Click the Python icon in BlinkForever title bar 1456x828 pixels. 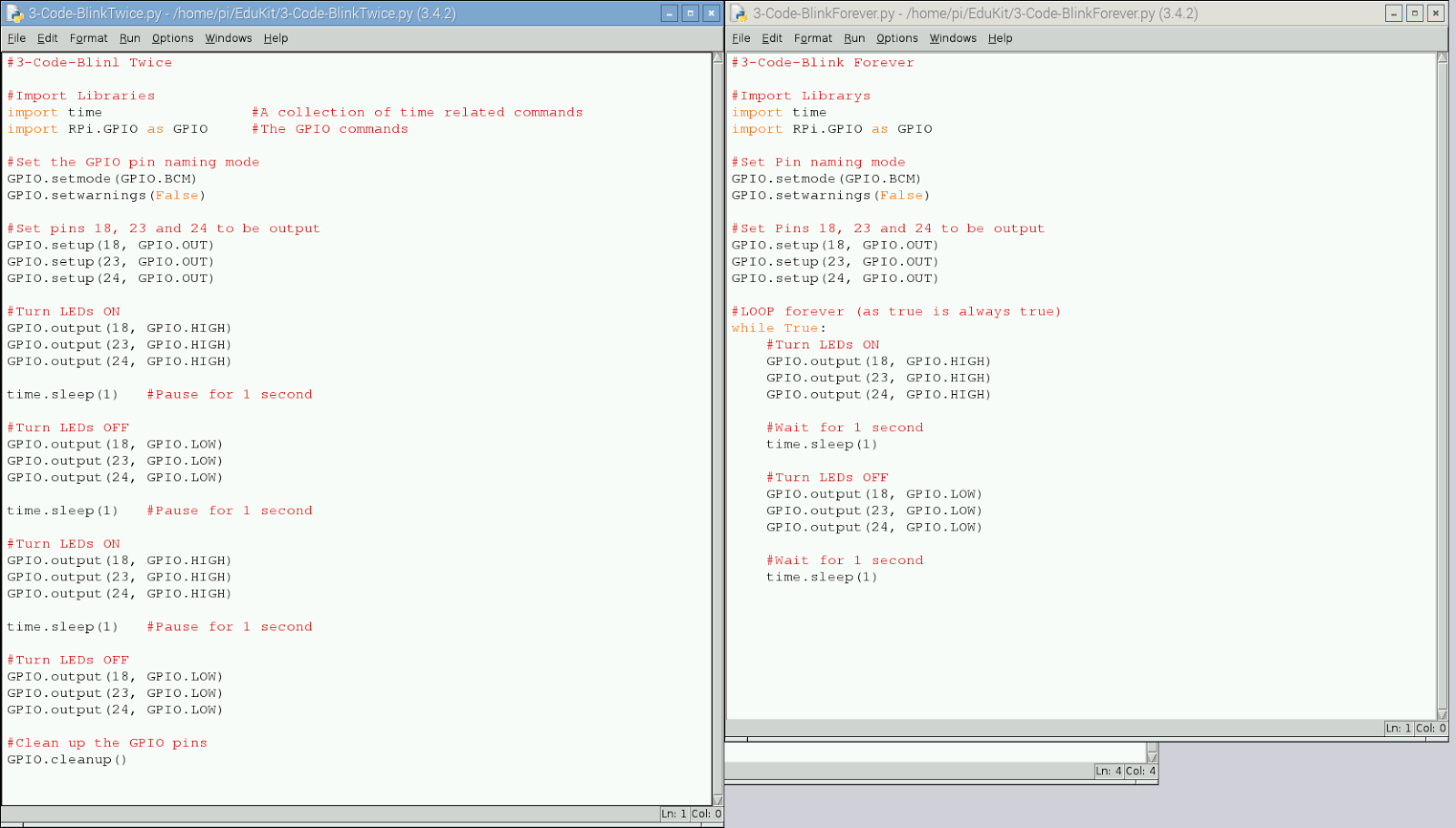tap(739, 13)
